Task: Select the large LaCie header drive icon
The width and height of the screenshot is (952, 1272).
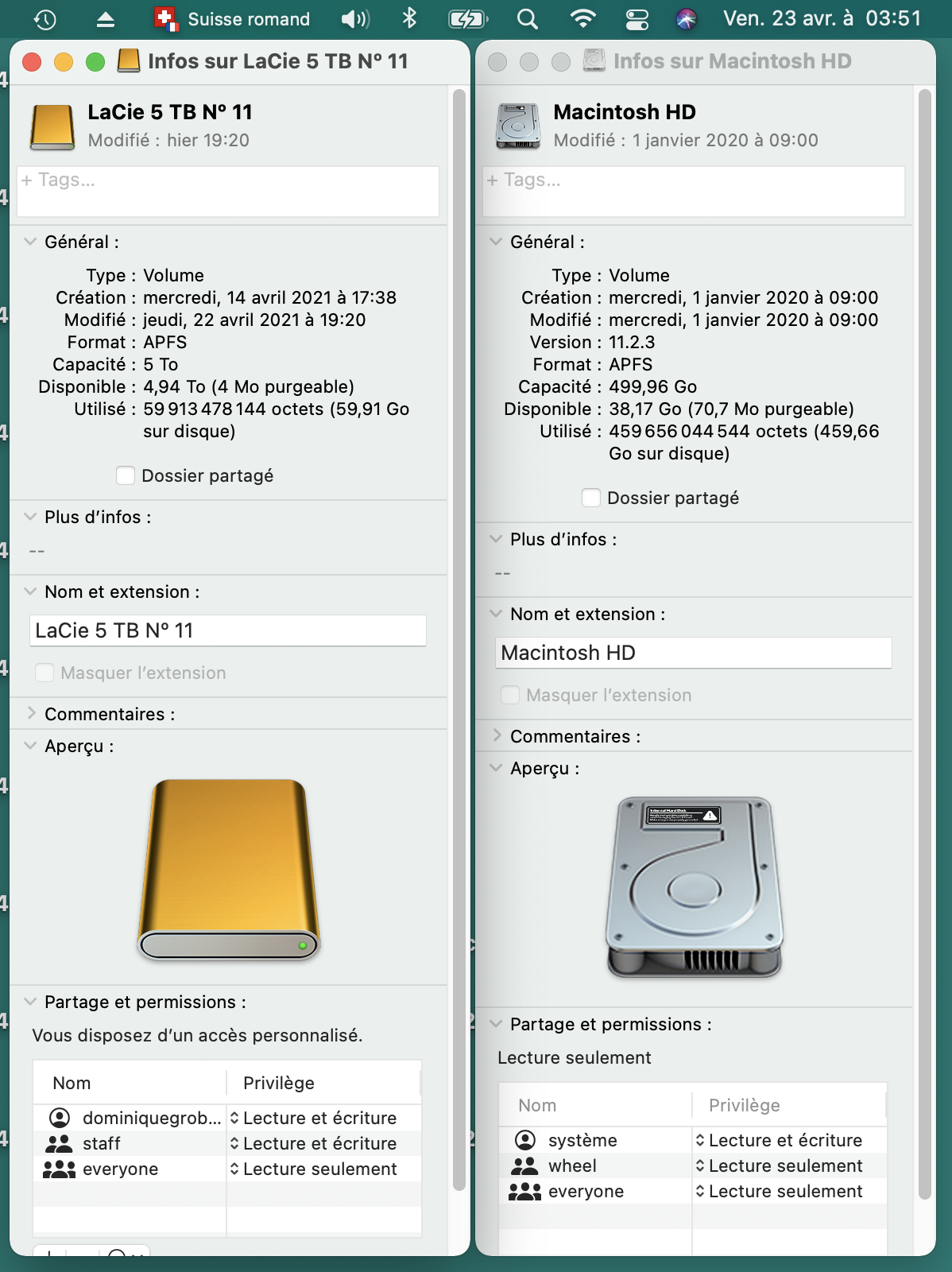Action: click(52, 126)
